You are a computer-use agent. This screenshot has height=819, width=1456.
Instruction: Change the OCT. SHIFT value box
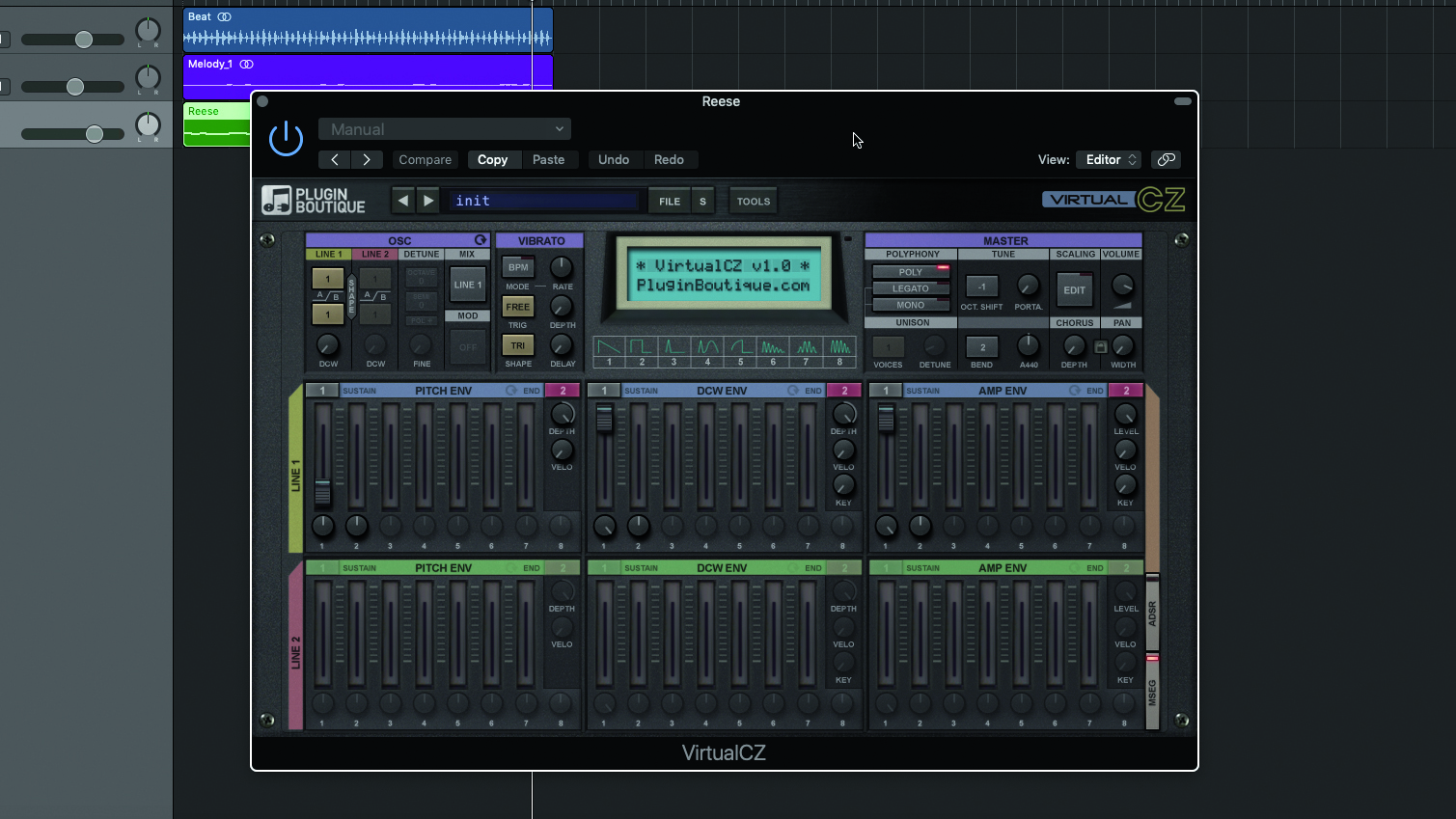[x=982, y=287]
